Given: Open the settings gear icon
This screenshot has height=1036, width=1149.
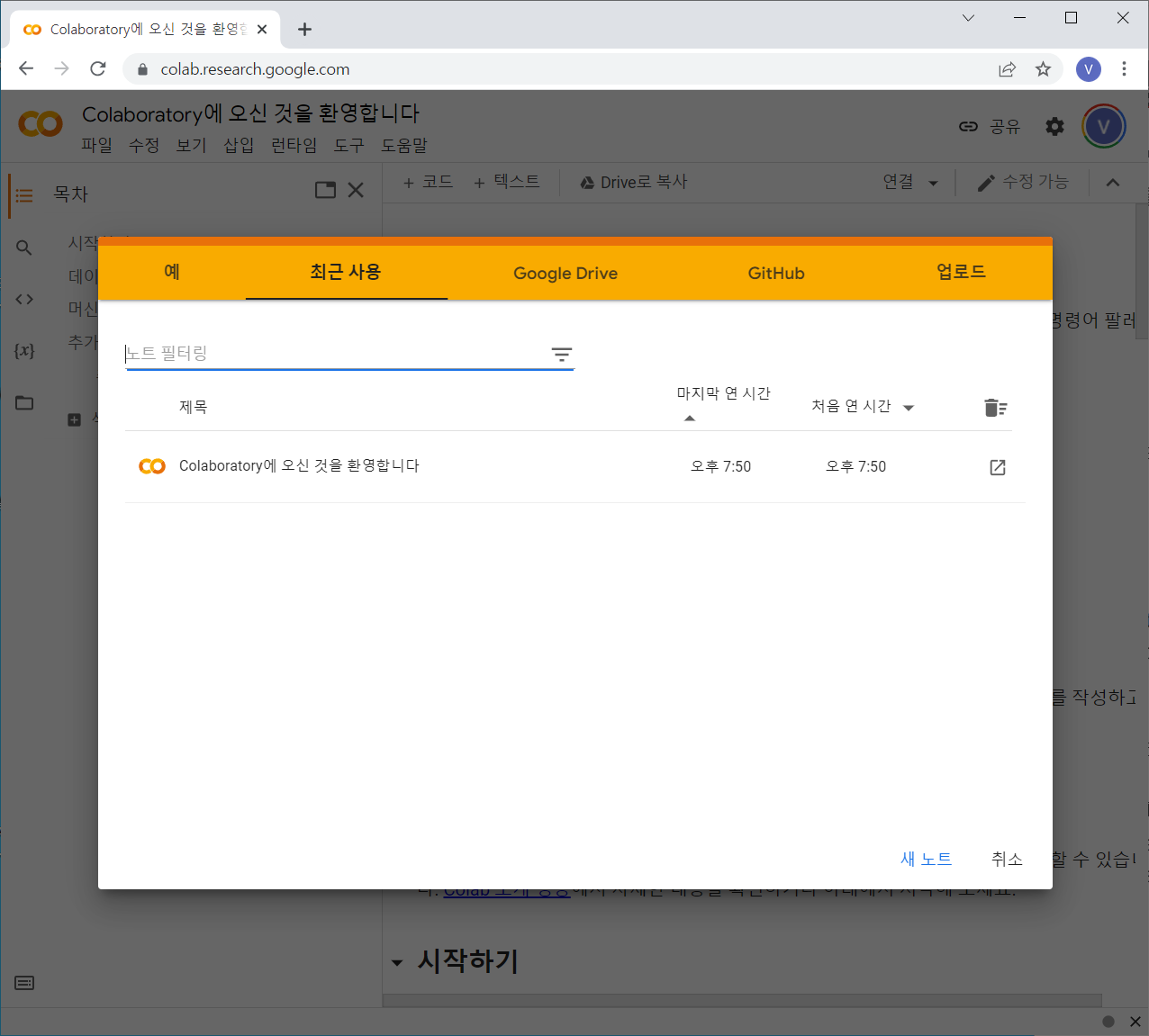Looking at the screenshot, I should [x=1054, y=127].
